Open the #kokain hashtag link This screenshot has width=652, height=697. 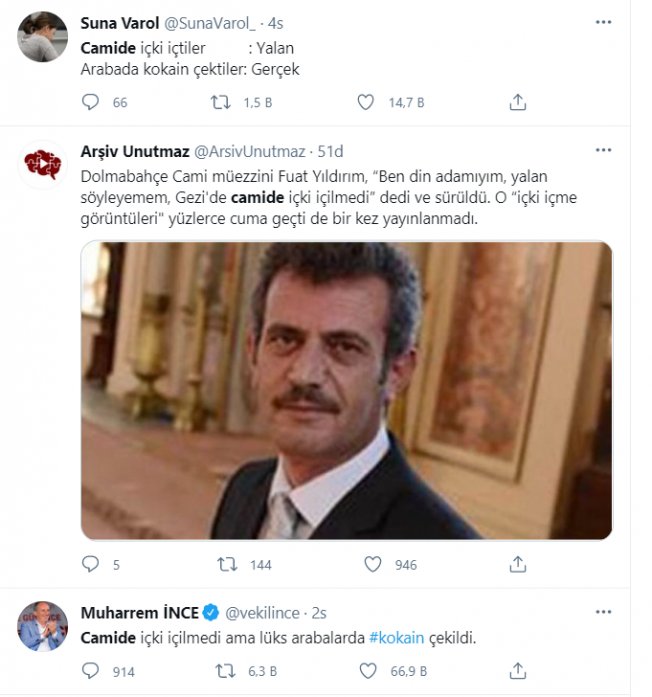(x=396, y=638)
